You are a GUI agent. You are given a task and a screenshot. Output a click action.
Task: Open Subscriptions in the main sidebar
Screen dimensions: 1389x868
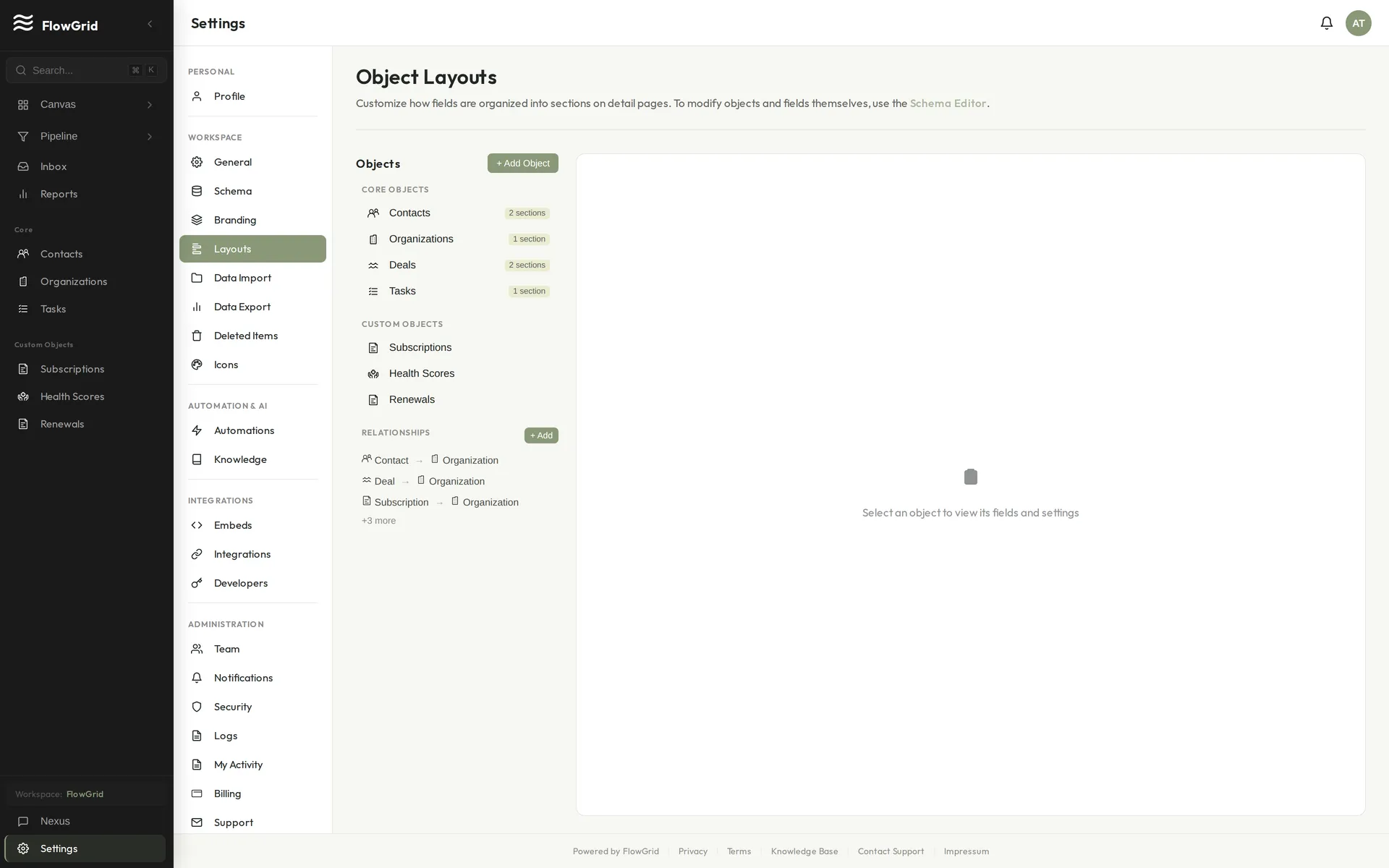coord(86,369)
